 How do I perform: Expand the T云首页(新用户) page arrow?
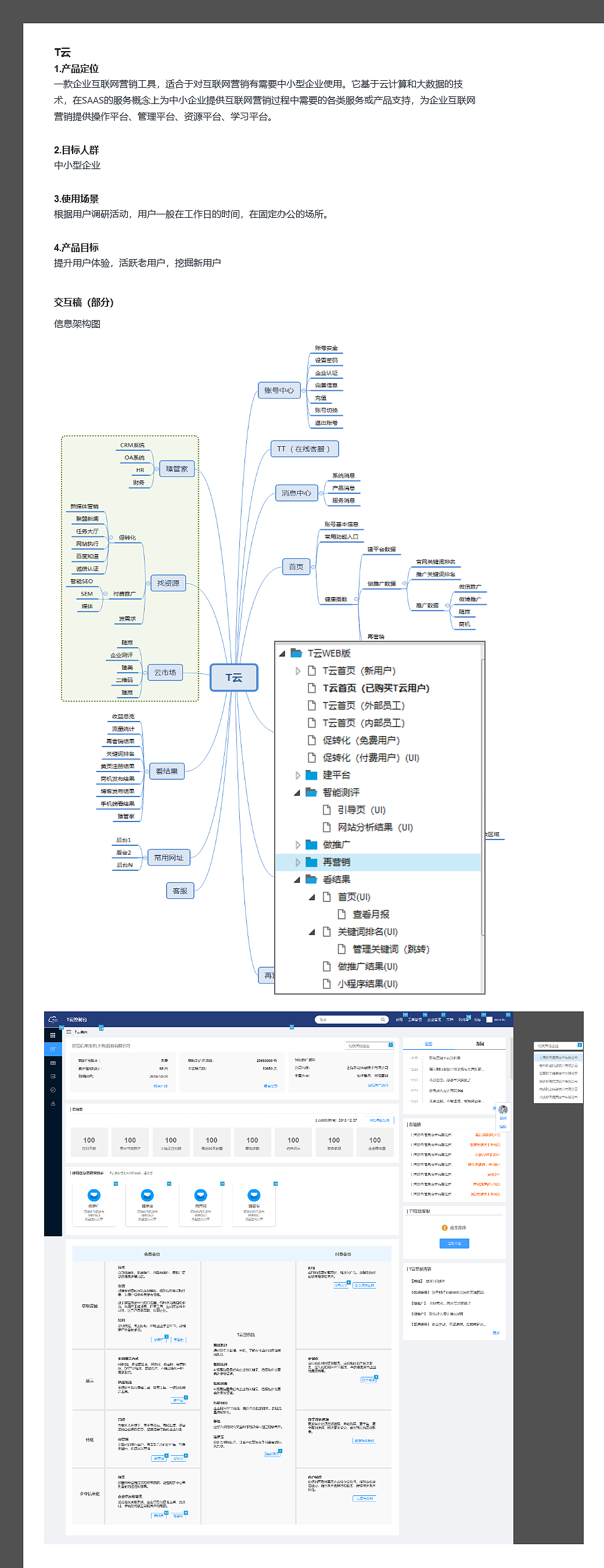point(298,671)
